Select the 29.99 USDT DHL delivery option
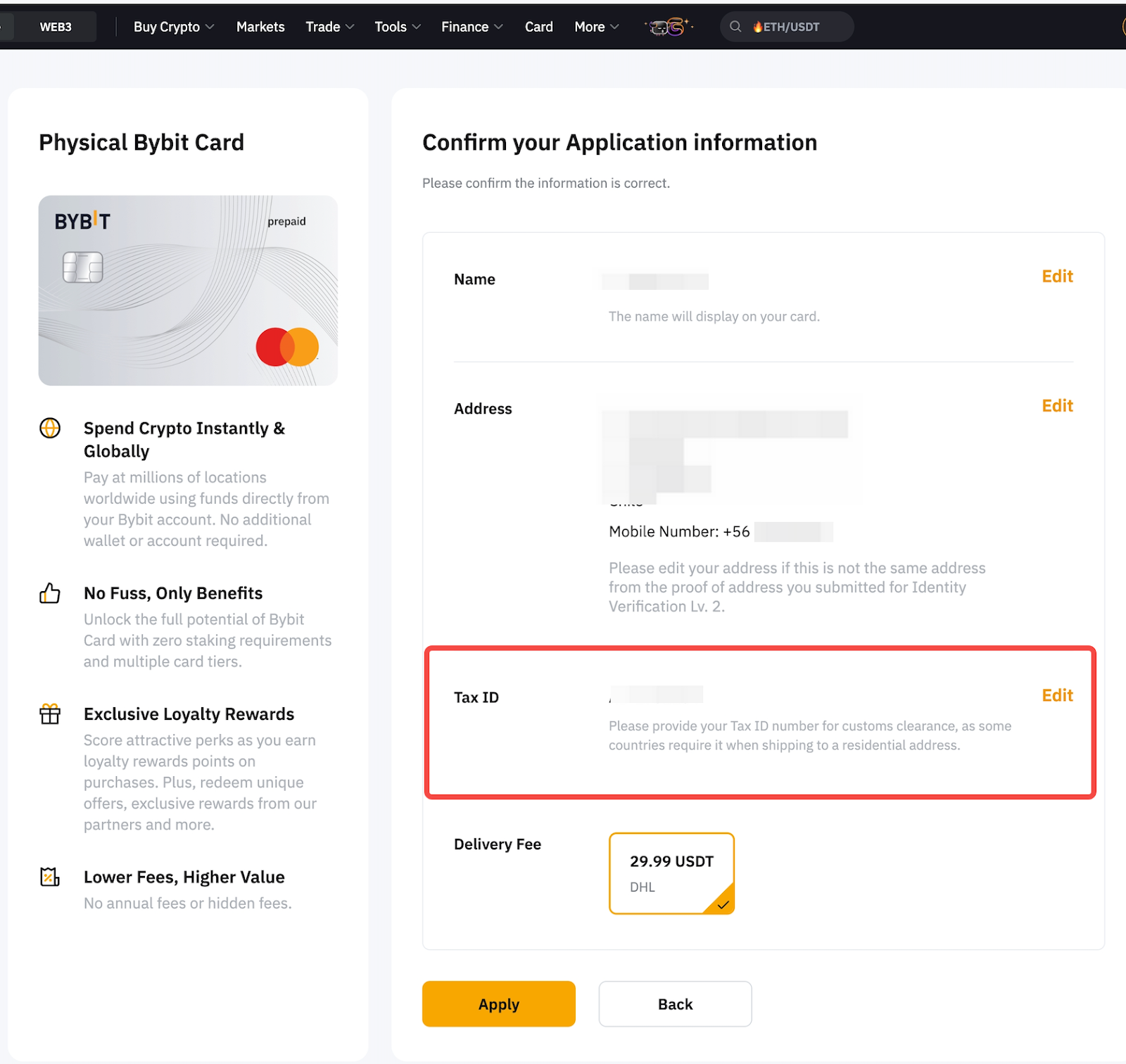The height and width of the screenshot is (1064, 1126). pos(671,873)
